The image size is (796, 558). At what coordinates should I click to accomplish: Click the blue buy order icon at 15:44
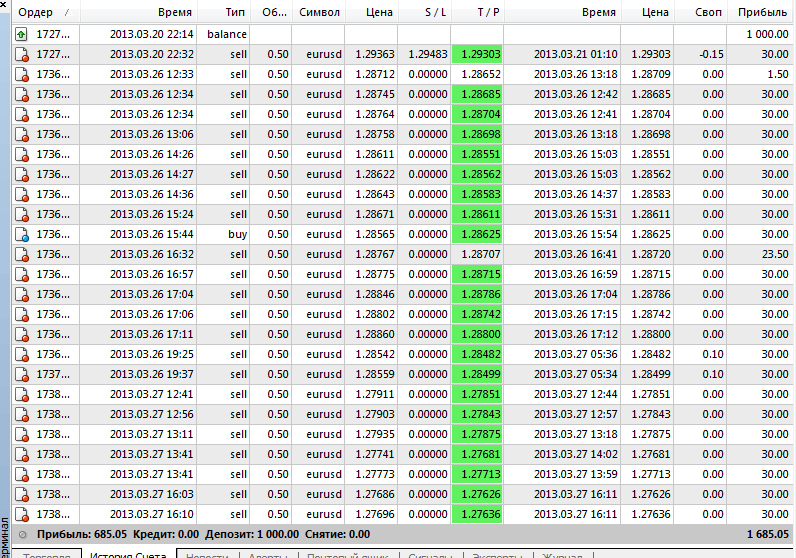pos(22,235)
